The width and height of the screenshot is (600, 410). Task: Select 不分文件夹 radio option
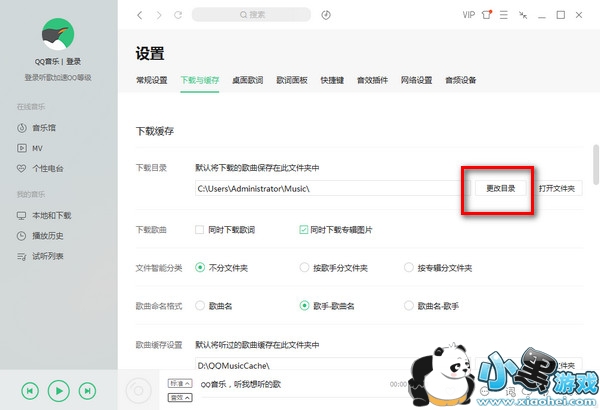click(x=200, y=268)
